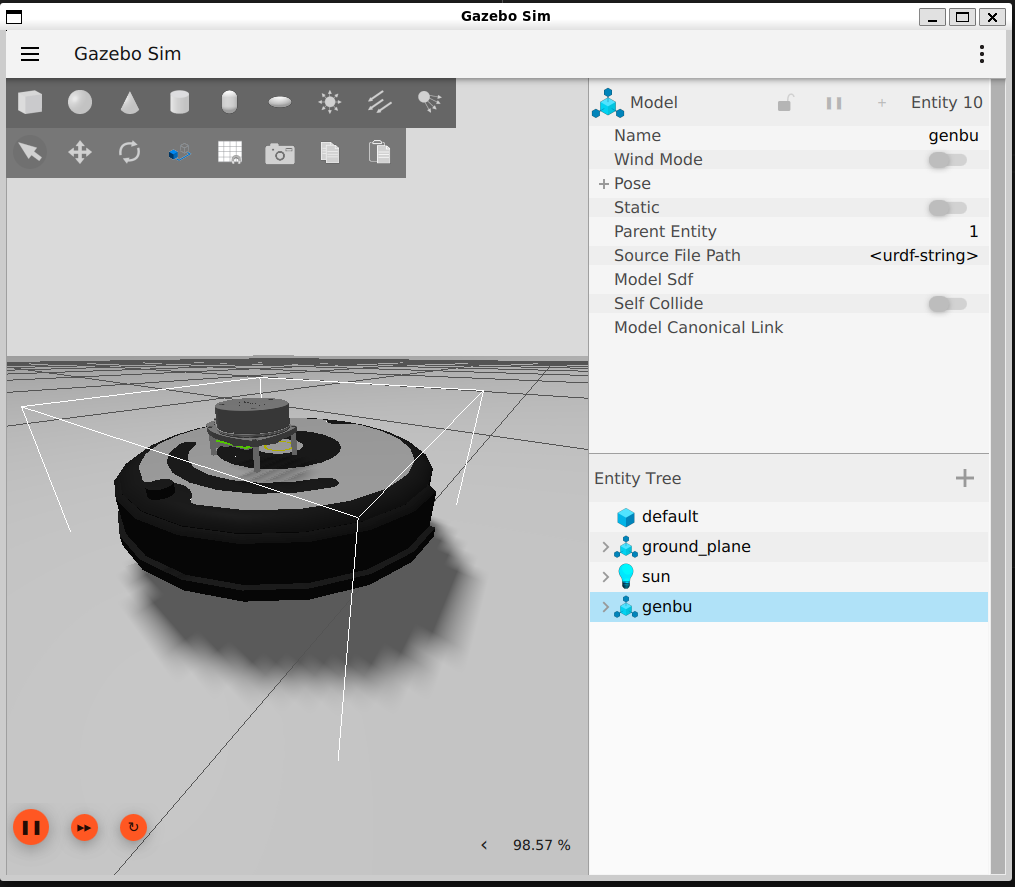This screenshot has height=887, width=1015.
Task: Take a screenshot with camera icon
Action: coord(280,153)
